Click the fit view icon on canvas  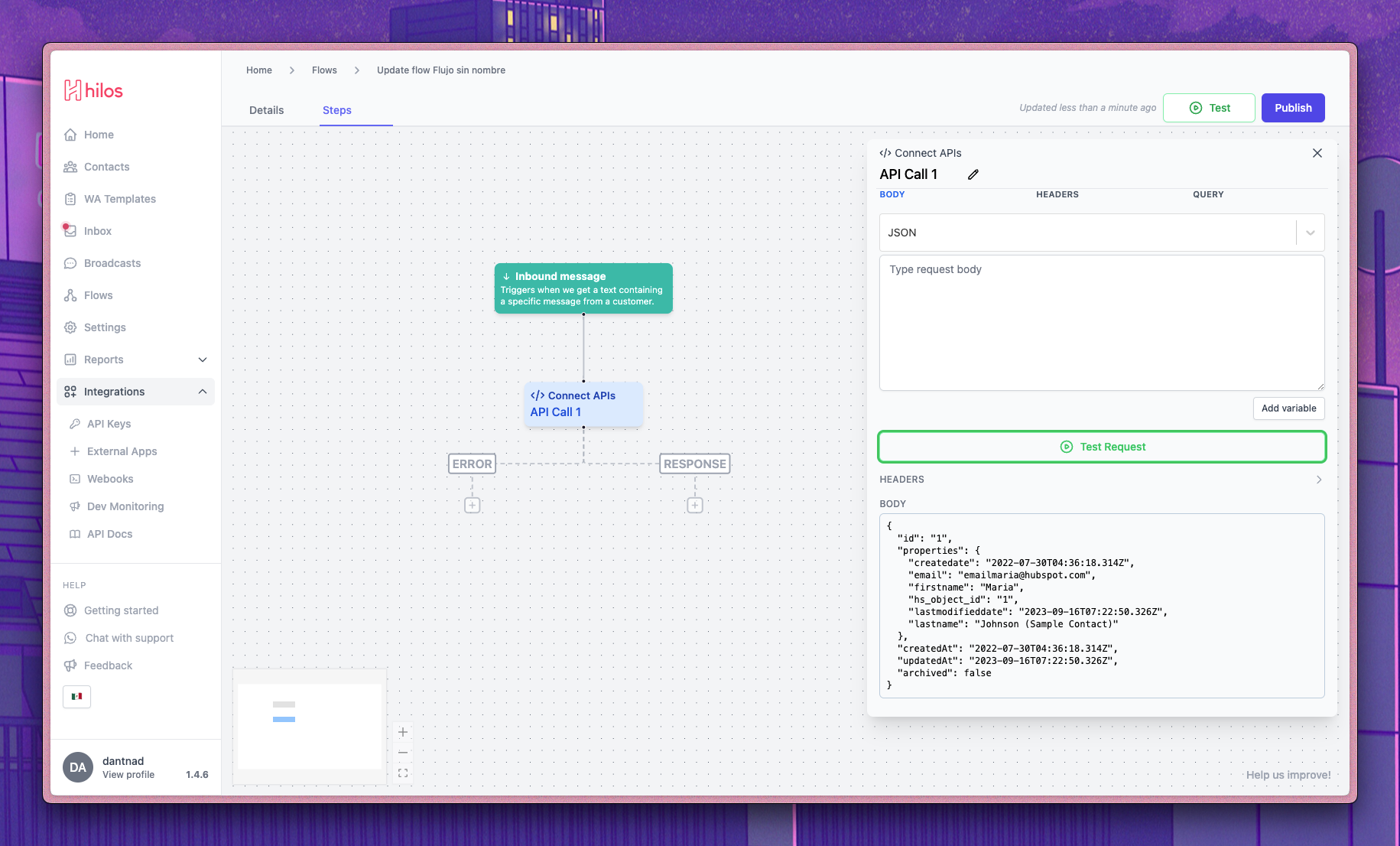403,773
